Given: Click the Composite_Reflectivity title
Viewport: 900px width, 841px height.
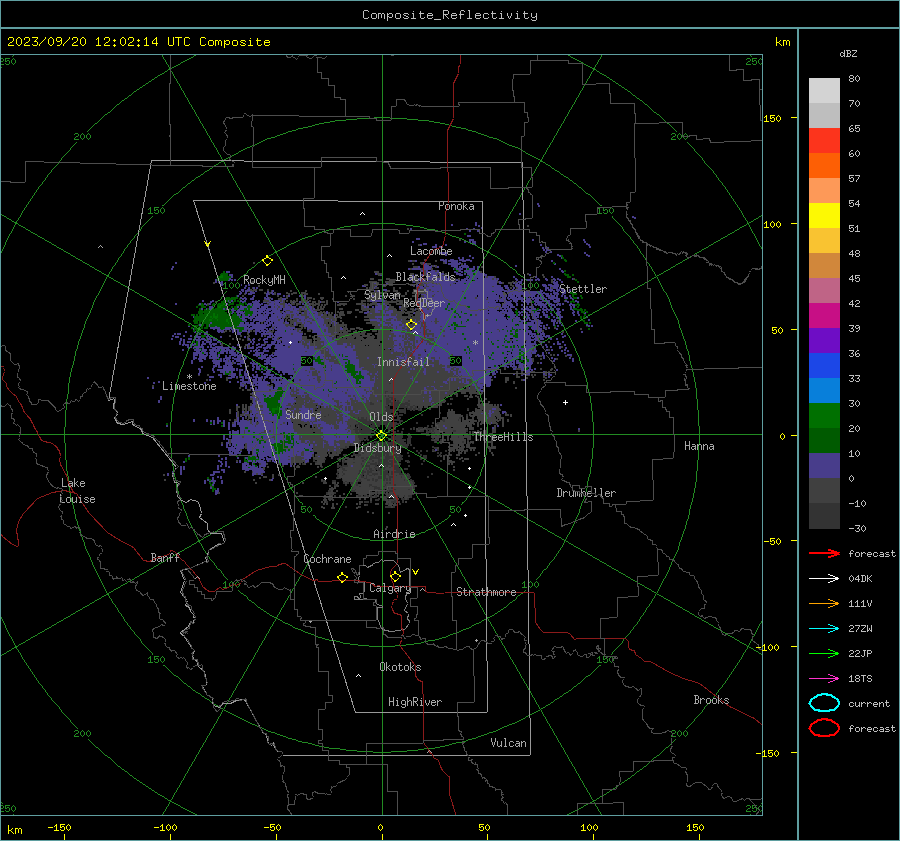Looking at the screenshot, I should (449, 15).
